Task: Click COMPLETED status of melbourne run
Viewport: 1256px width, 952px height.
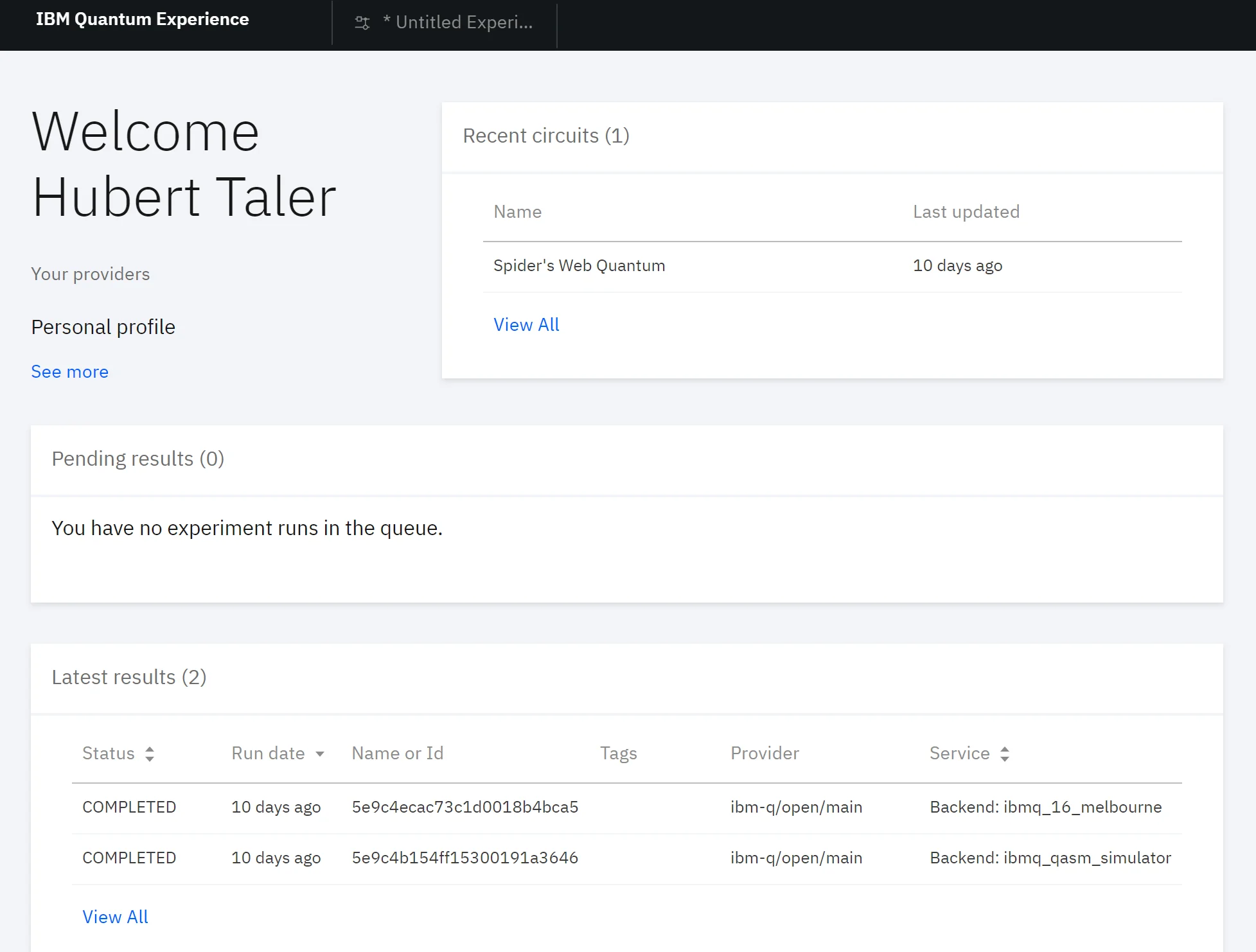Action: (129, 807)
